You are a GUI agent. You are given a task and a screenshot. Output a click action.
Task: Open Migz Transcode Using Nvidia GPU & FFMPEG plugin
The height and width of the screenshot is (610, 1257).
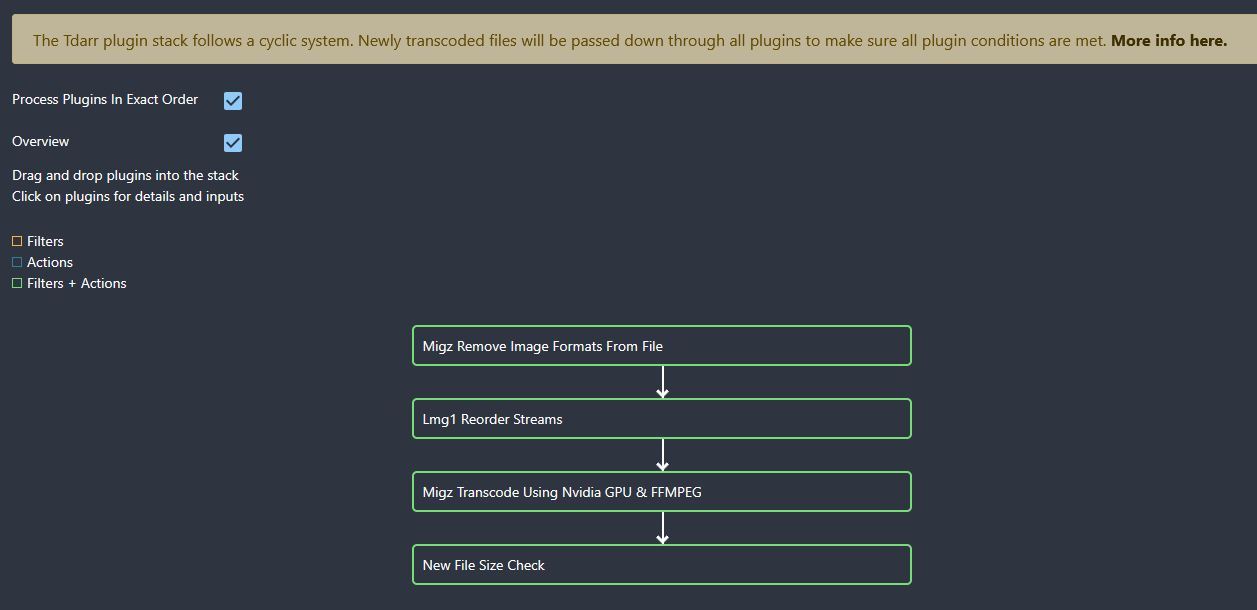point(661,492)
